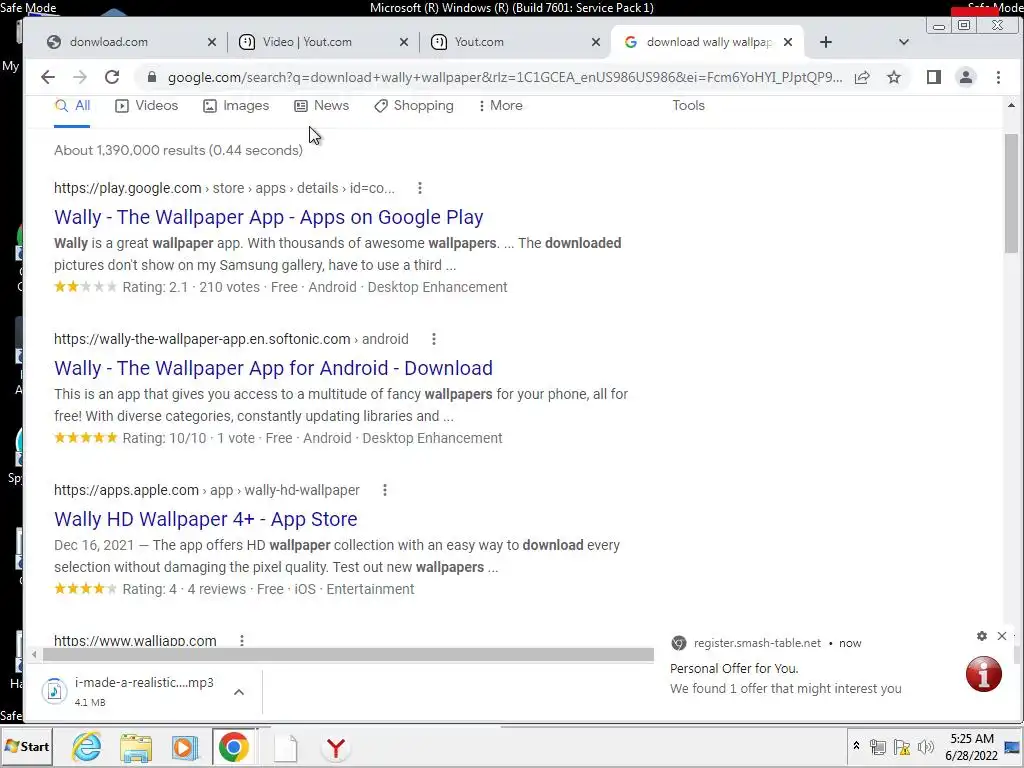Screen dimensions: 1024x768
Task: Expand the More search filters menu
Action: point(500,106)
